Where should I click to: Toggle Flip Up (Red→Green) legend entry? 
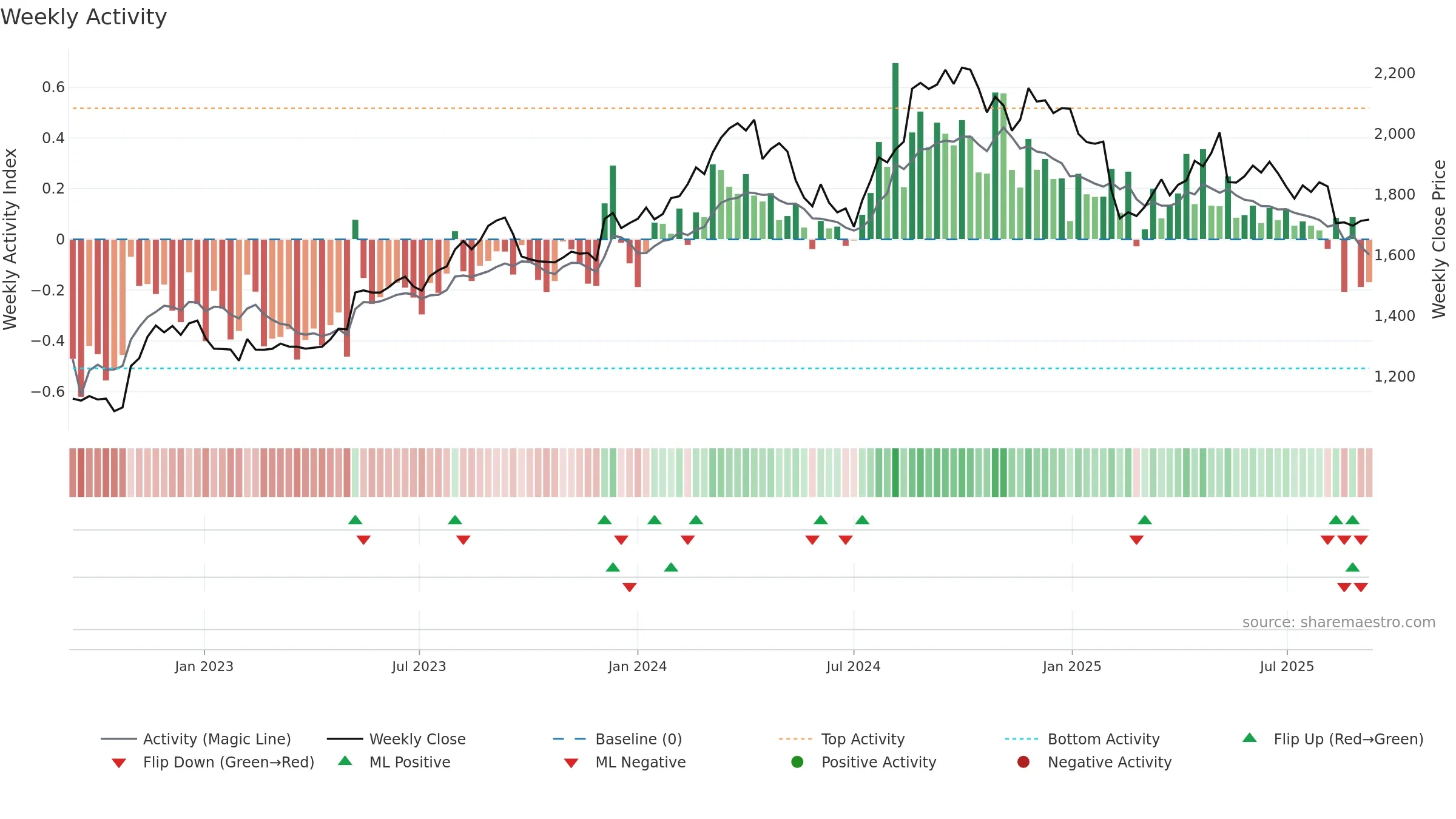1333,739
